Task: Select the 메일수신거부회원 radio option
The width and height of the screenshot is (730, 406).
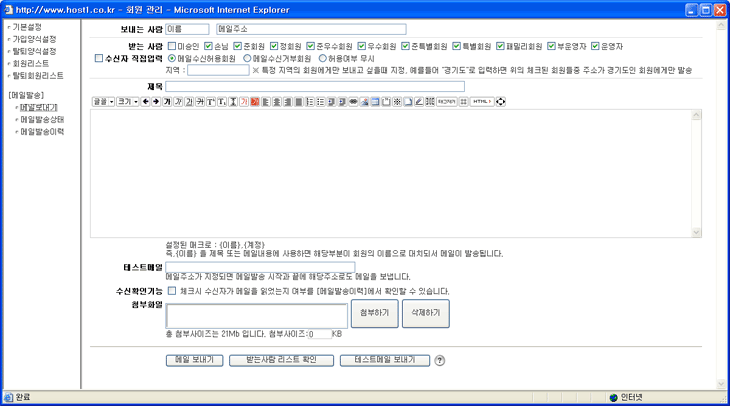Action: click(x=247, y=58)
